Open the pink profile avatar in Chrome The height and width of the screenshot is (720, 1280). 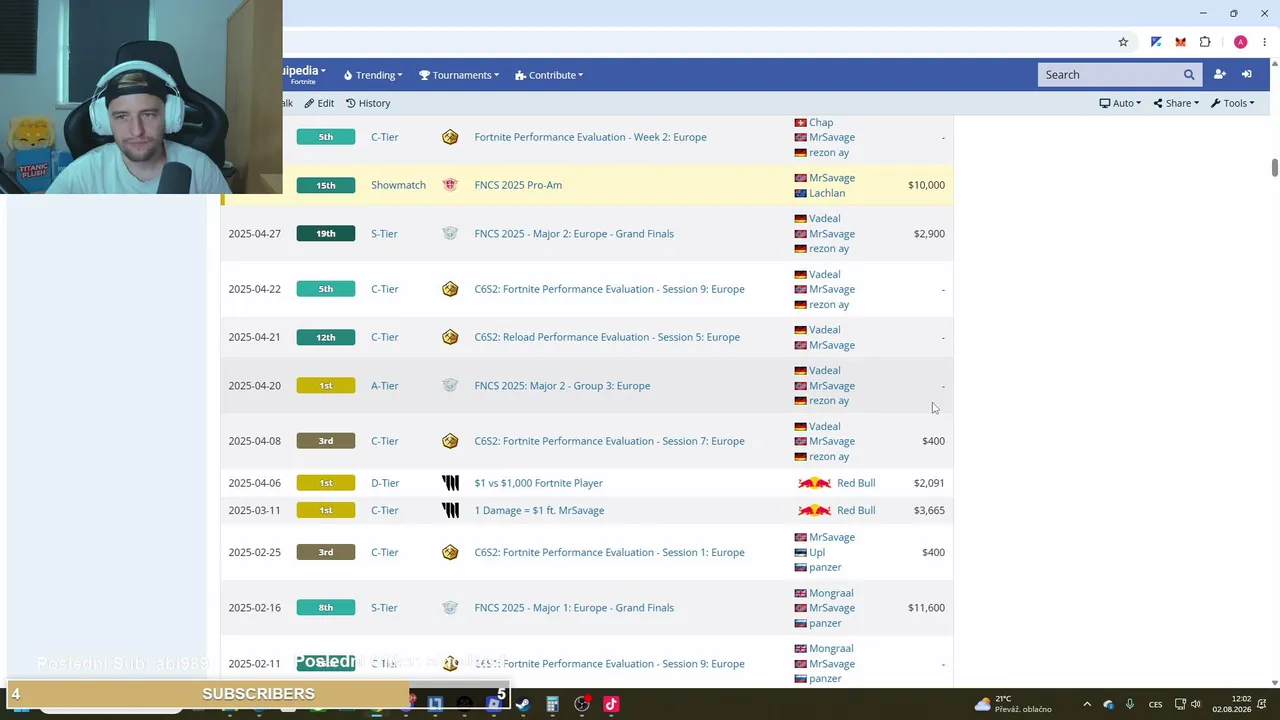click(1240, 42)
